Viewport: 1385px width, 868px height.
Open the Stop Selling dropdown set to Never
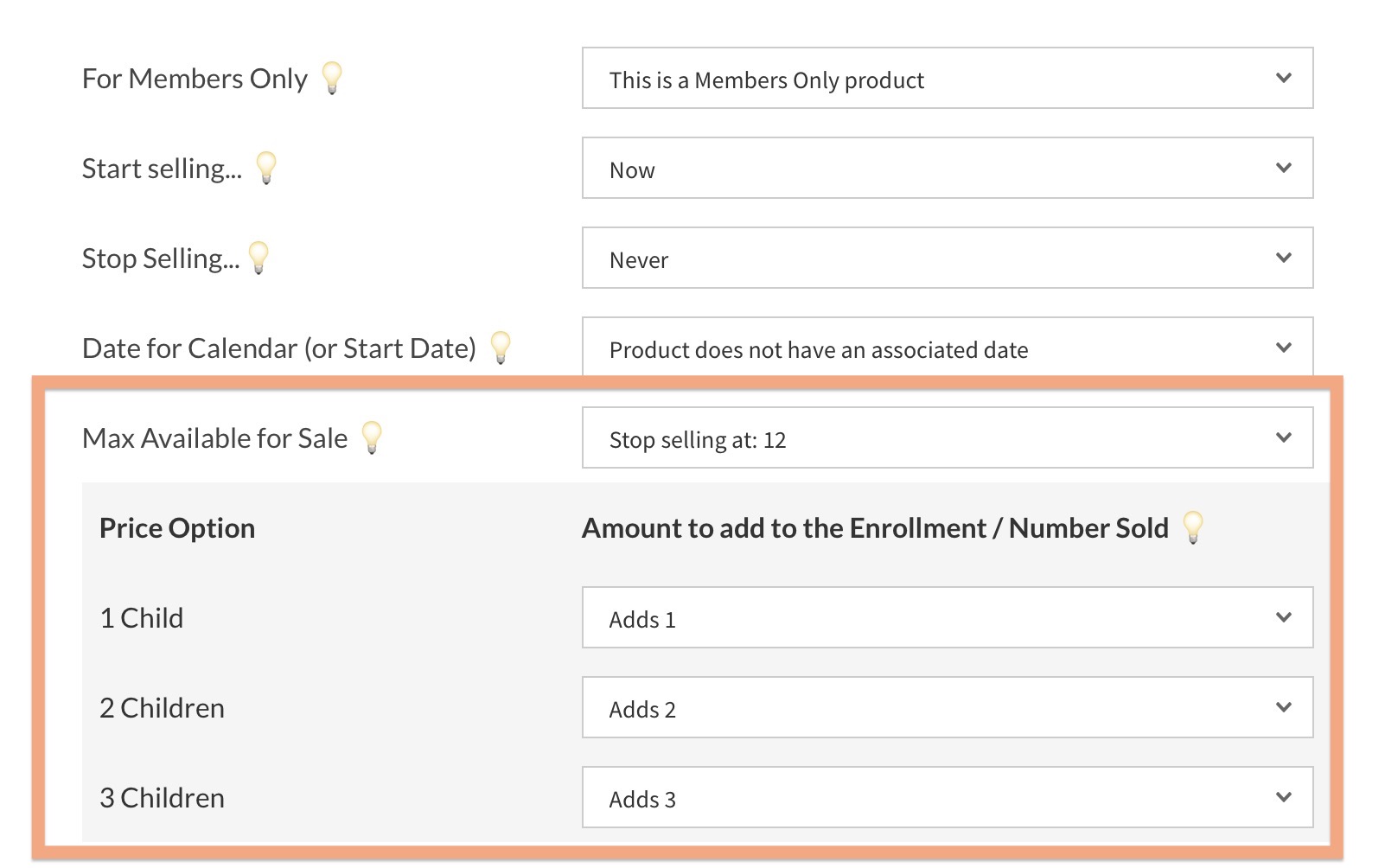pyautogui.click(x=947, y=258)
